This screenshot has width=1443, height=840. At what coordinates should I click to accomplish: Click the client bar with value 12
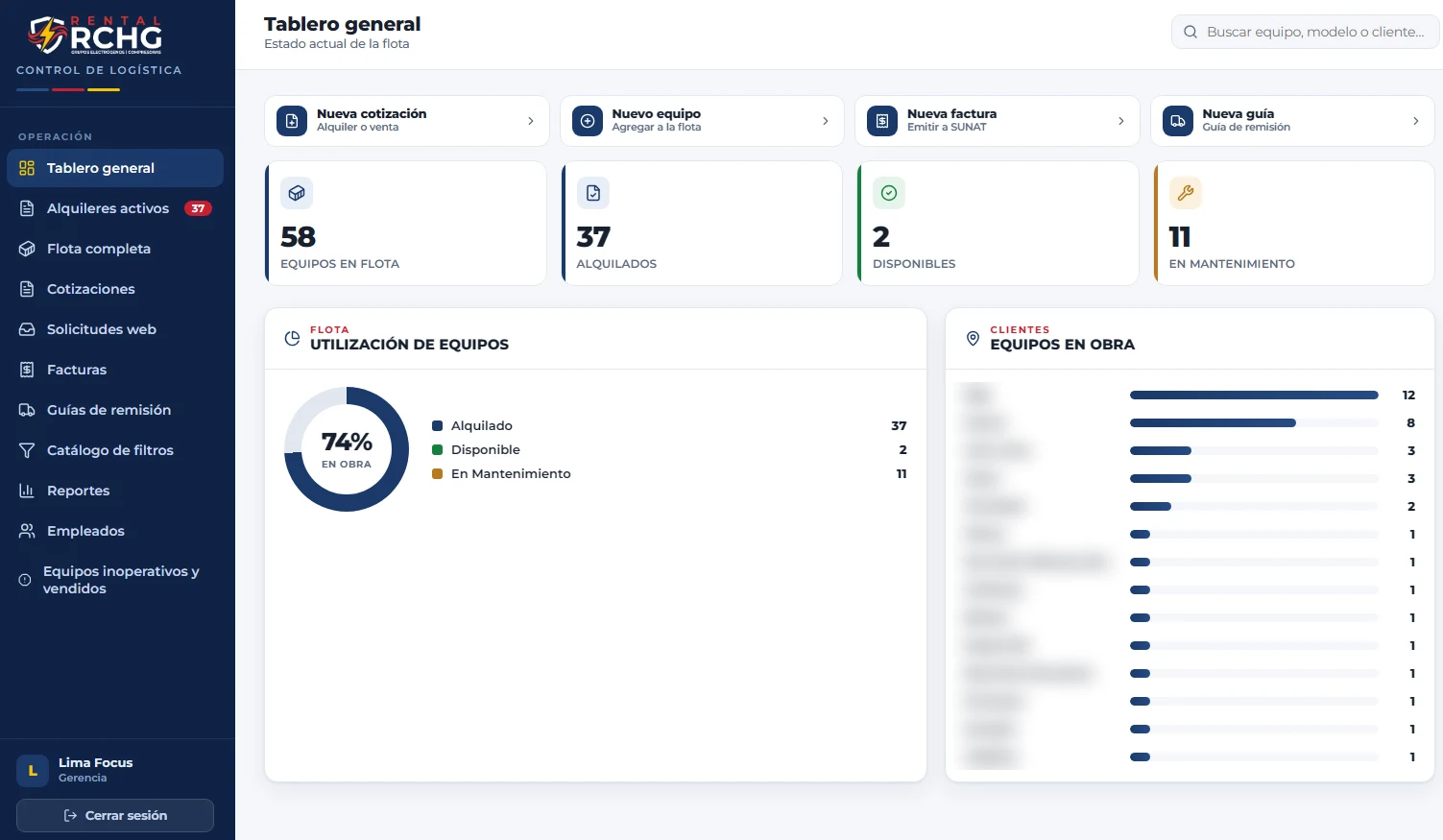(1254, 395)
